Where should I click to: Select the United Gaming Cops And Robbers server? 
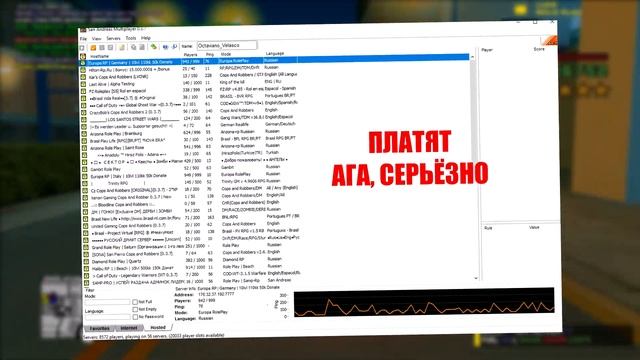click(129, 226)
